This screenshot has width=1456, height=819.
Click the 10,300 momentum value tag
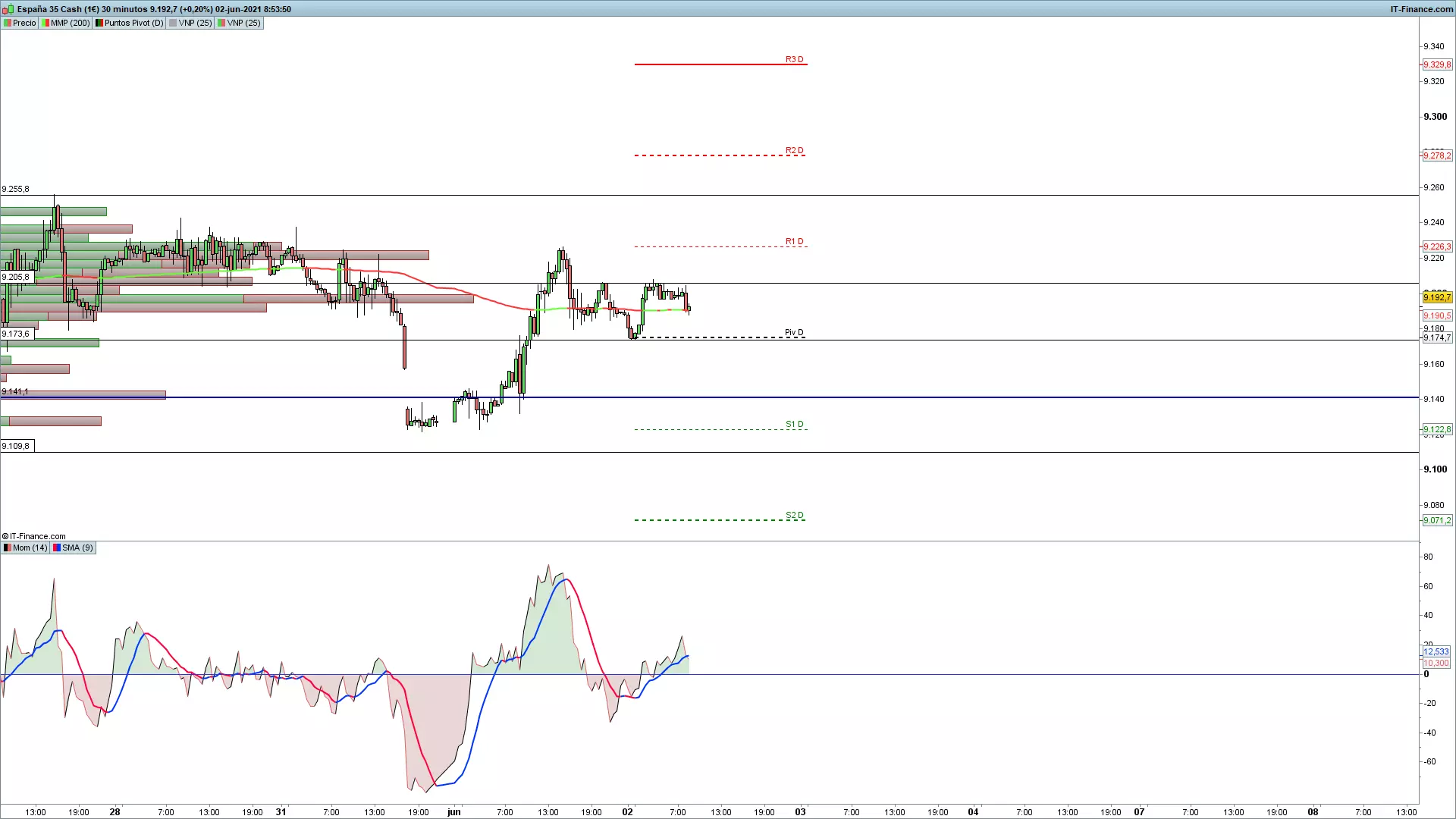click(x=1436, y=663)
